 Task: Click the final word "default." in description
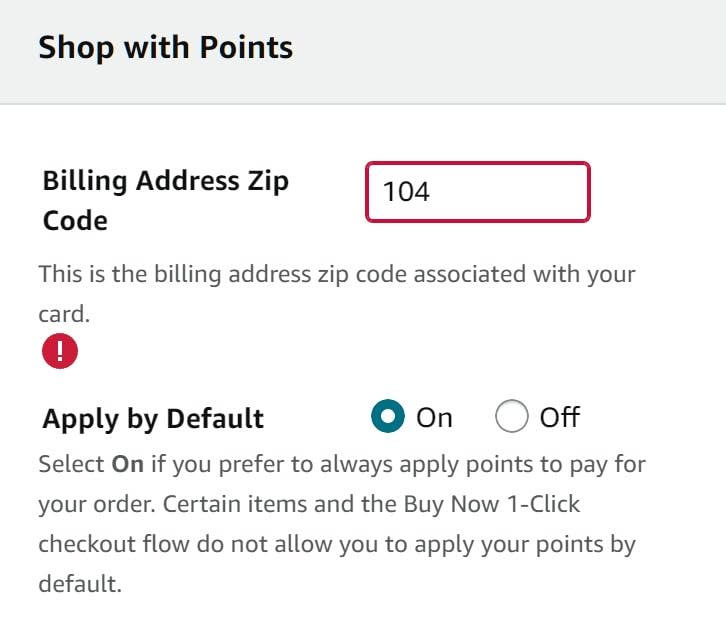tap(80, 584)
